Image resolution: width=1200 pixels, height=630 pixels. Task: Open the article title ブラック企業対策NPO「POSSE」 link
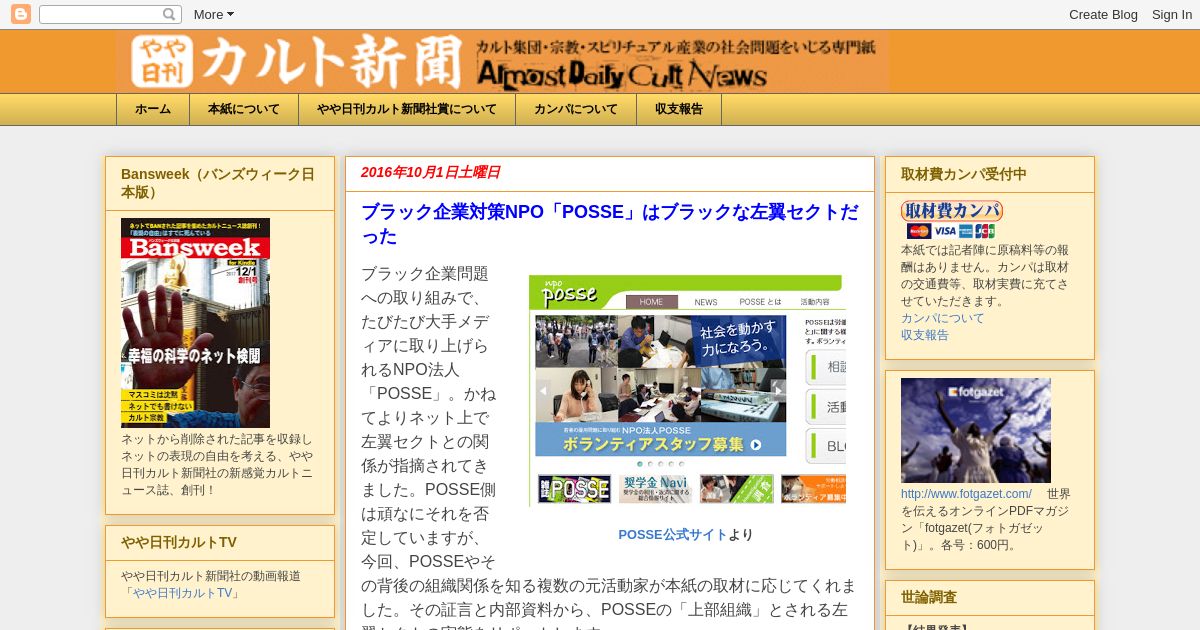click(609, 224)
